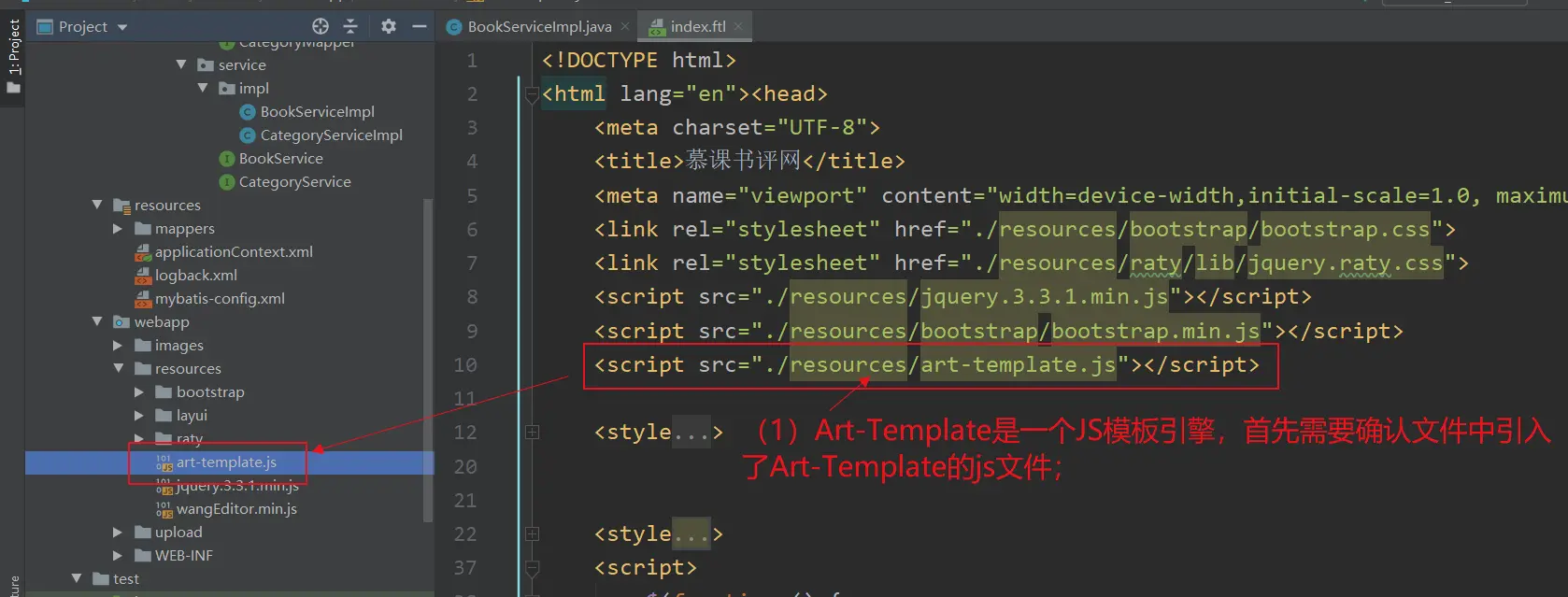Click the webapp folder icon
The height and width of the screenshot is (597, 1568).
click(121, 321)
